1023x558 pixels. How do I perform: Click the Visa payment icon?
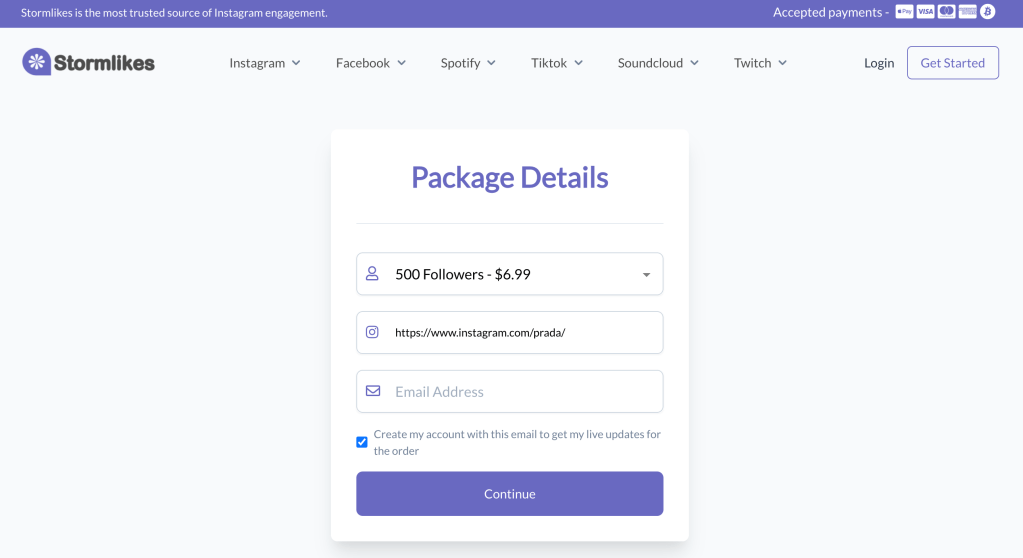coord(925,12)
